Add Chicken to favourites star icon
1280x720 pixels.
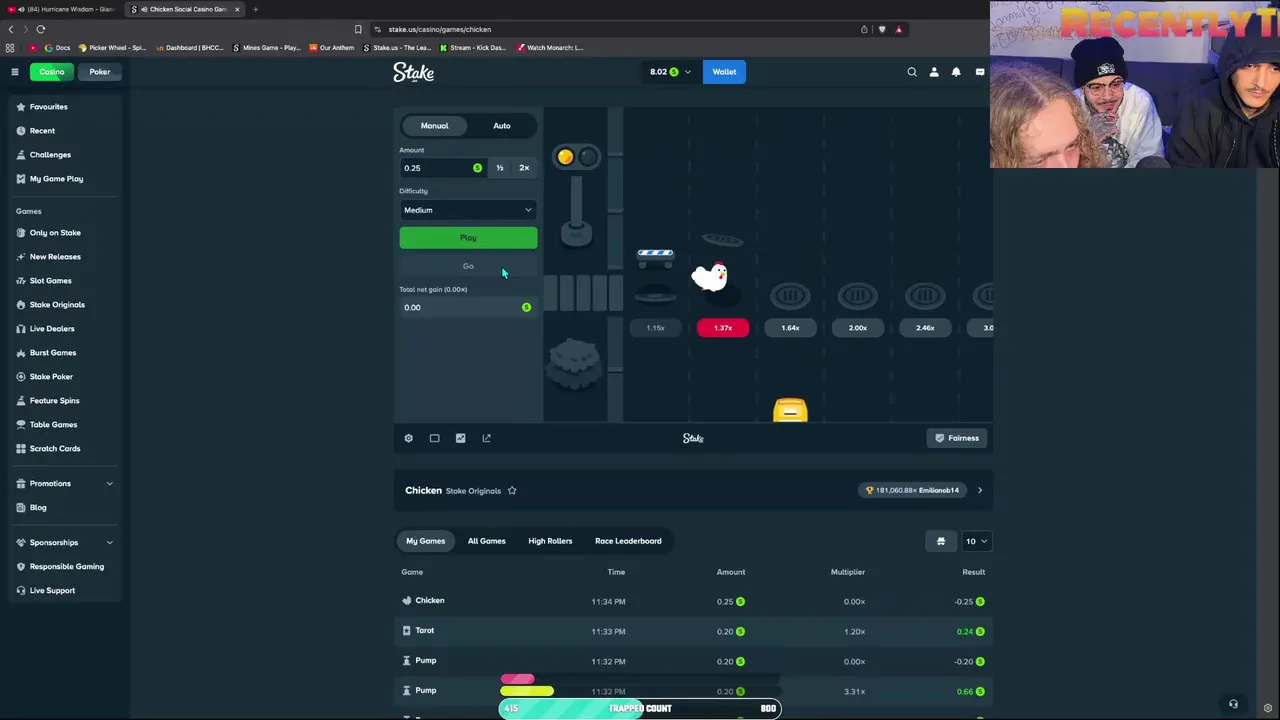coord(512,491)
